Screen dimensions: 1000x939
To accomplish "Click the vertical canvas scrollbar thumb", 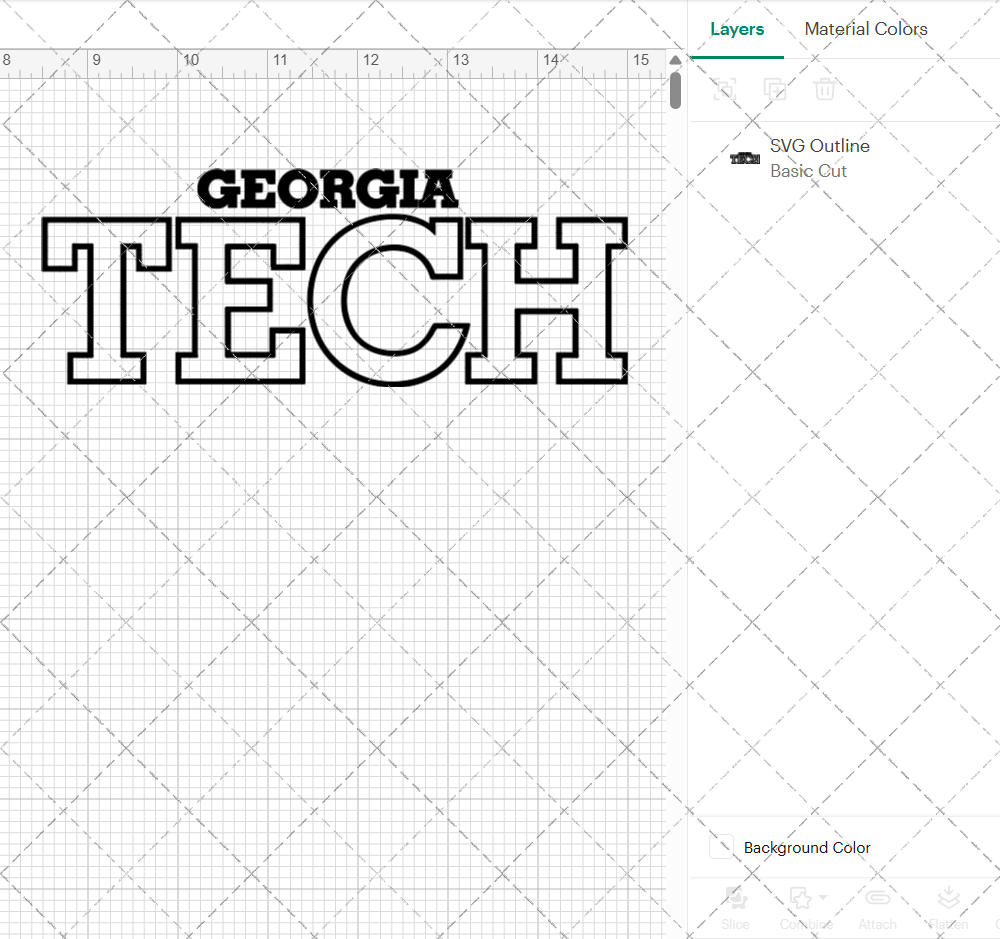I will click(675, 90).
